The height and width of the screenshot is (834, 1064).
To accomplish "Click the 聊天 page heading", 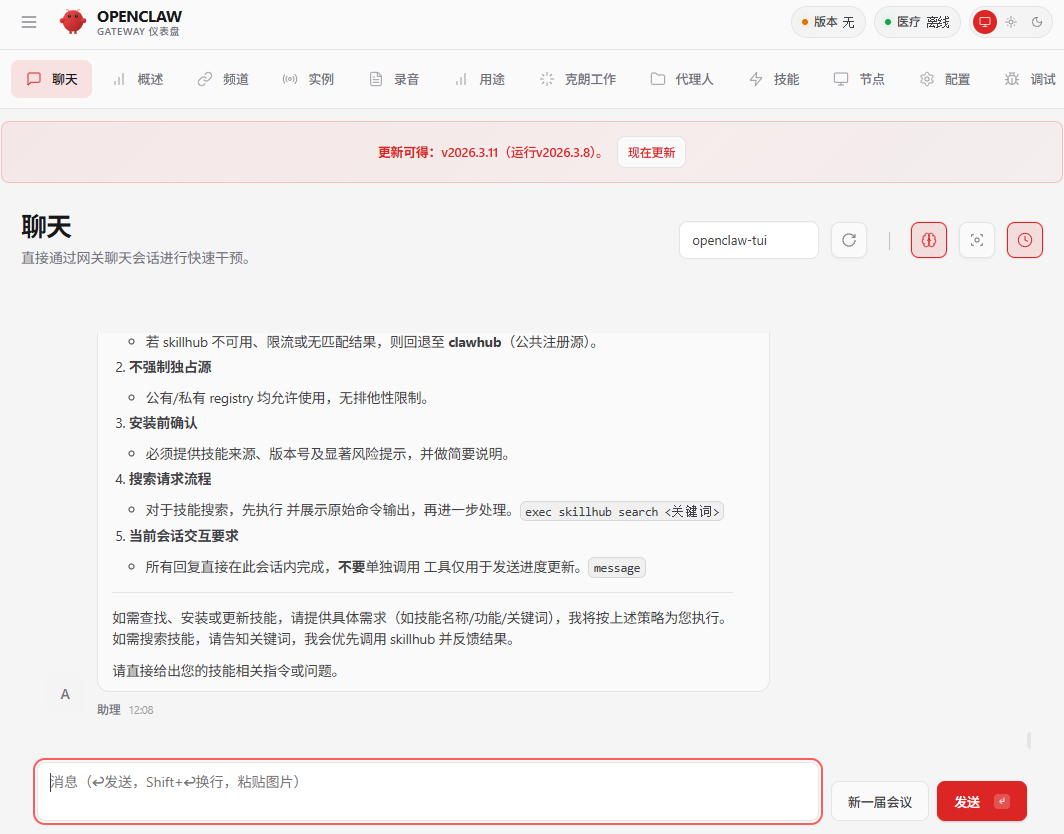I will 46,227.
